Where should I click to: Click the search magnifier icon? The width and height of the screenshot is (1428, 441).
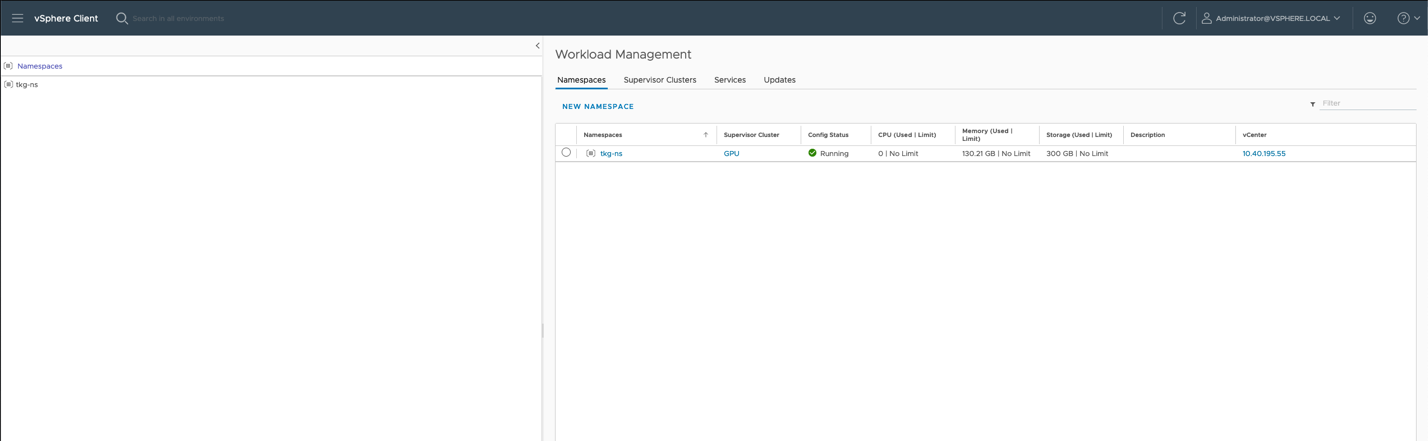click(x=122, y=18)
